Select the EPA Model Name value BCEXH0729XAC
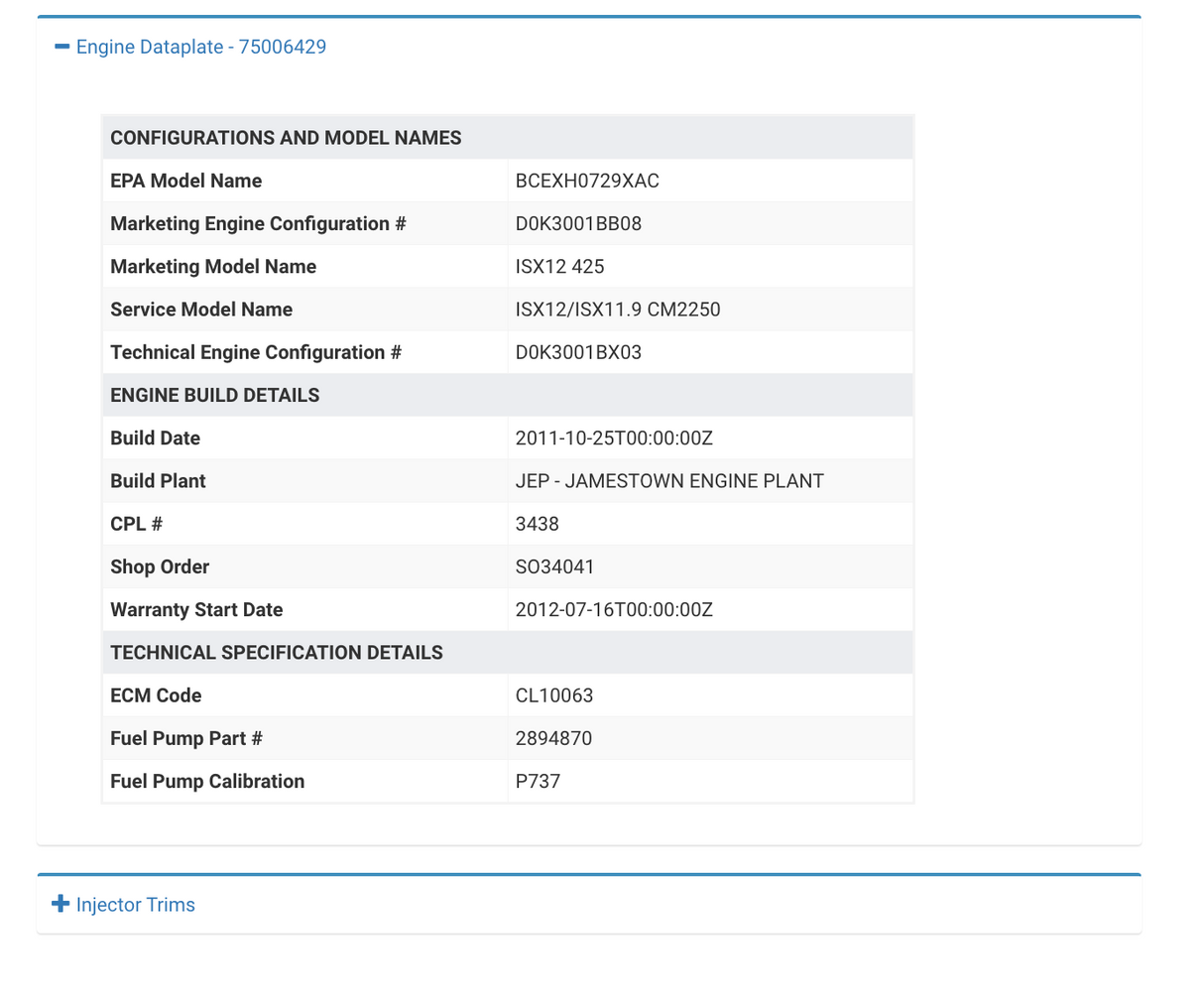This screenshot has width=1204, height=1005. point(586,181)
